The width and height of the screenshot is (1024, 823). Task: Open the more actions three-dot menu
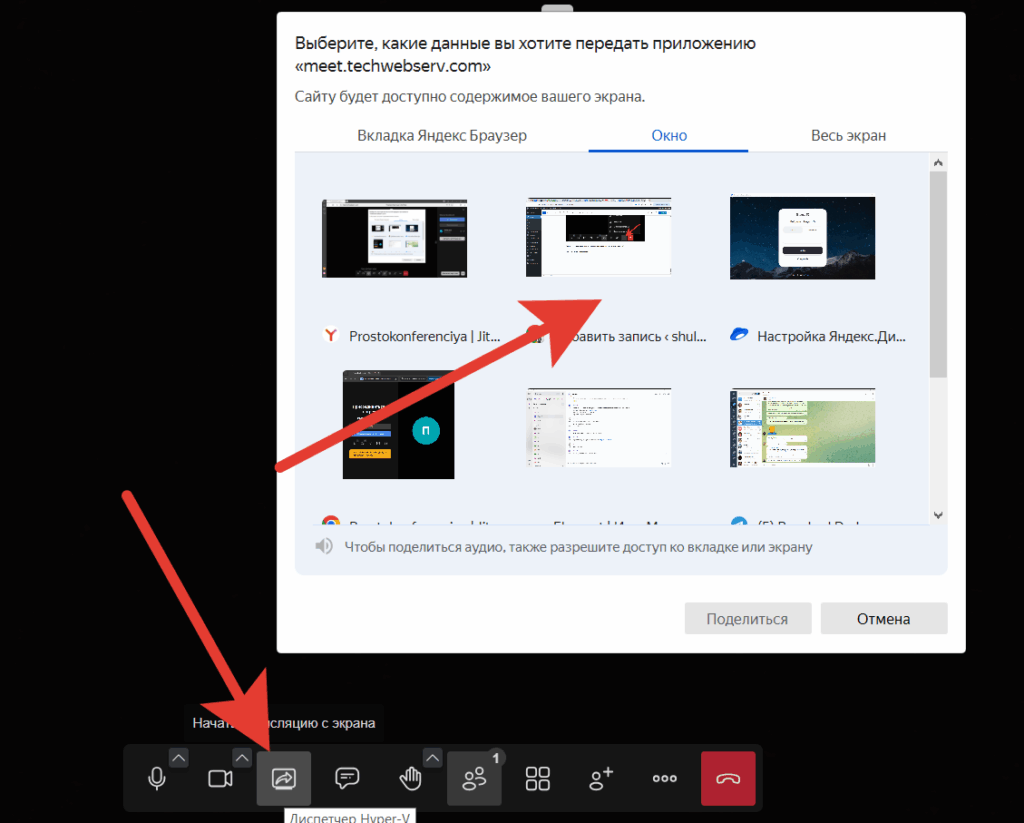665,778
